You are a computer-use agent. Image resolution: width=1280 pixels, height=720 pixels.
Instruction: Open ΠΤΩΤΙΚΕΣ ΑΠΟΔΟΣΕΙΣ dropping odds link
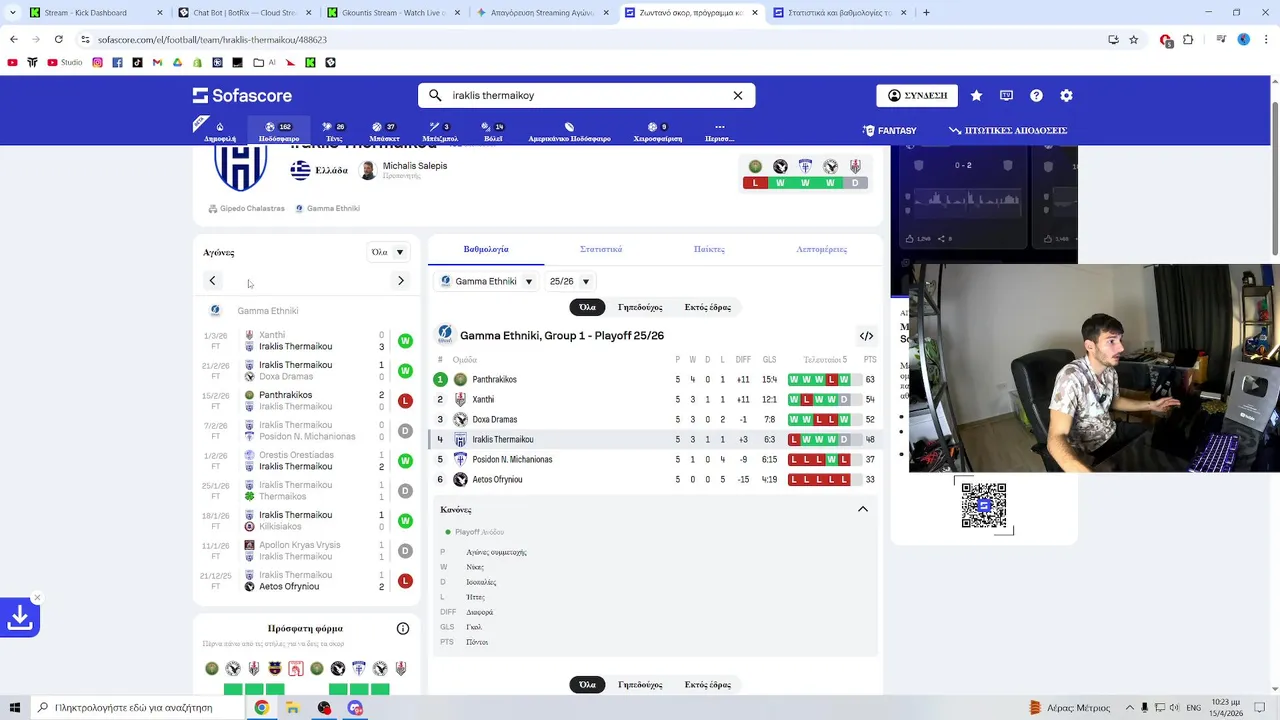click(1008, 131)
